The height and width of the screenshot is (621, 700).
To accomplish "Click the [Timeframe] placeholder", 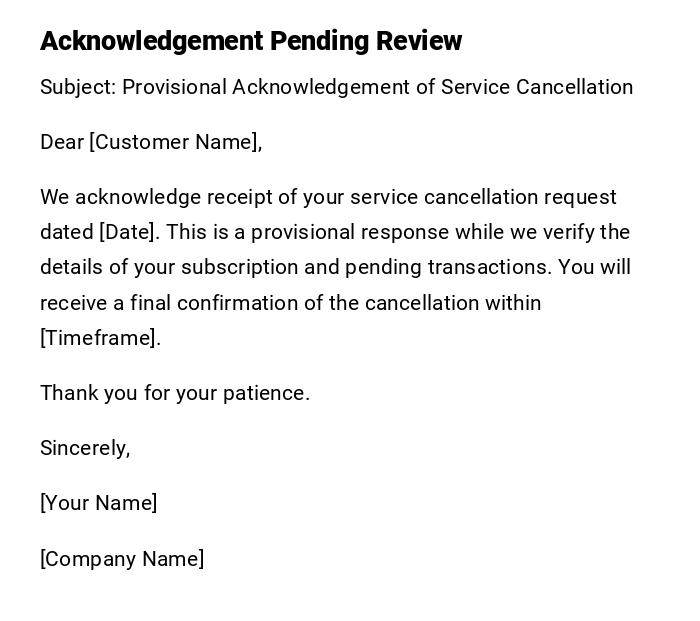I will click(x=100, y=338).
